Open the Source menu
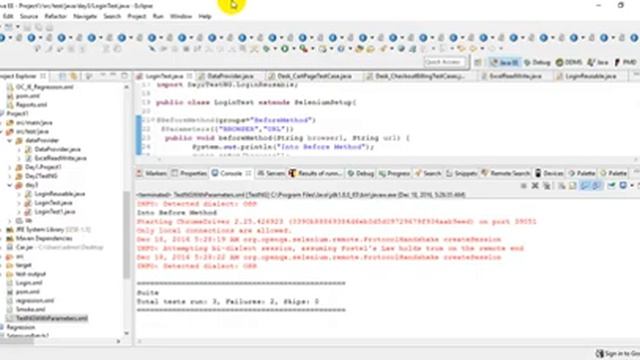This screenshot has width=640, height=360. pos(29,16)
